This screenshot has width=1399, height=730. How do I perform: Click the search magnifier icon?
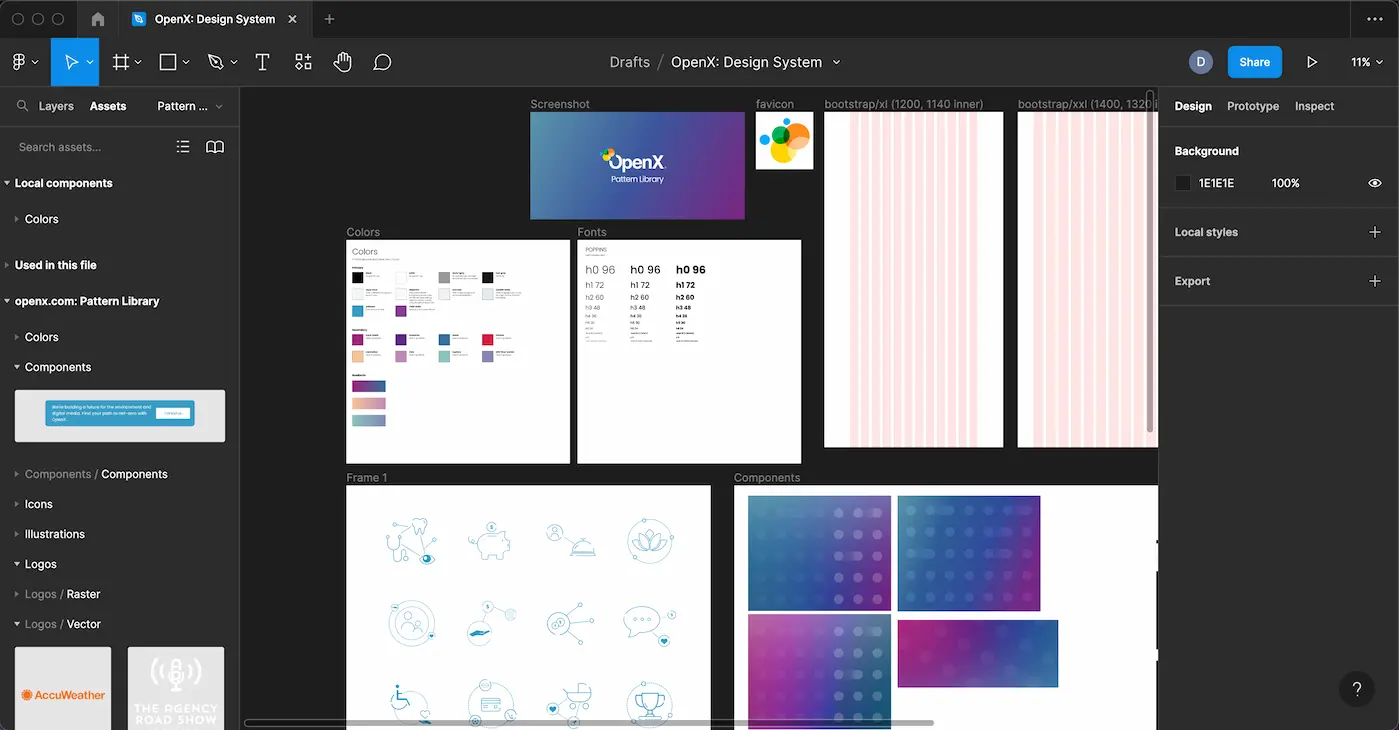(22, 106)
